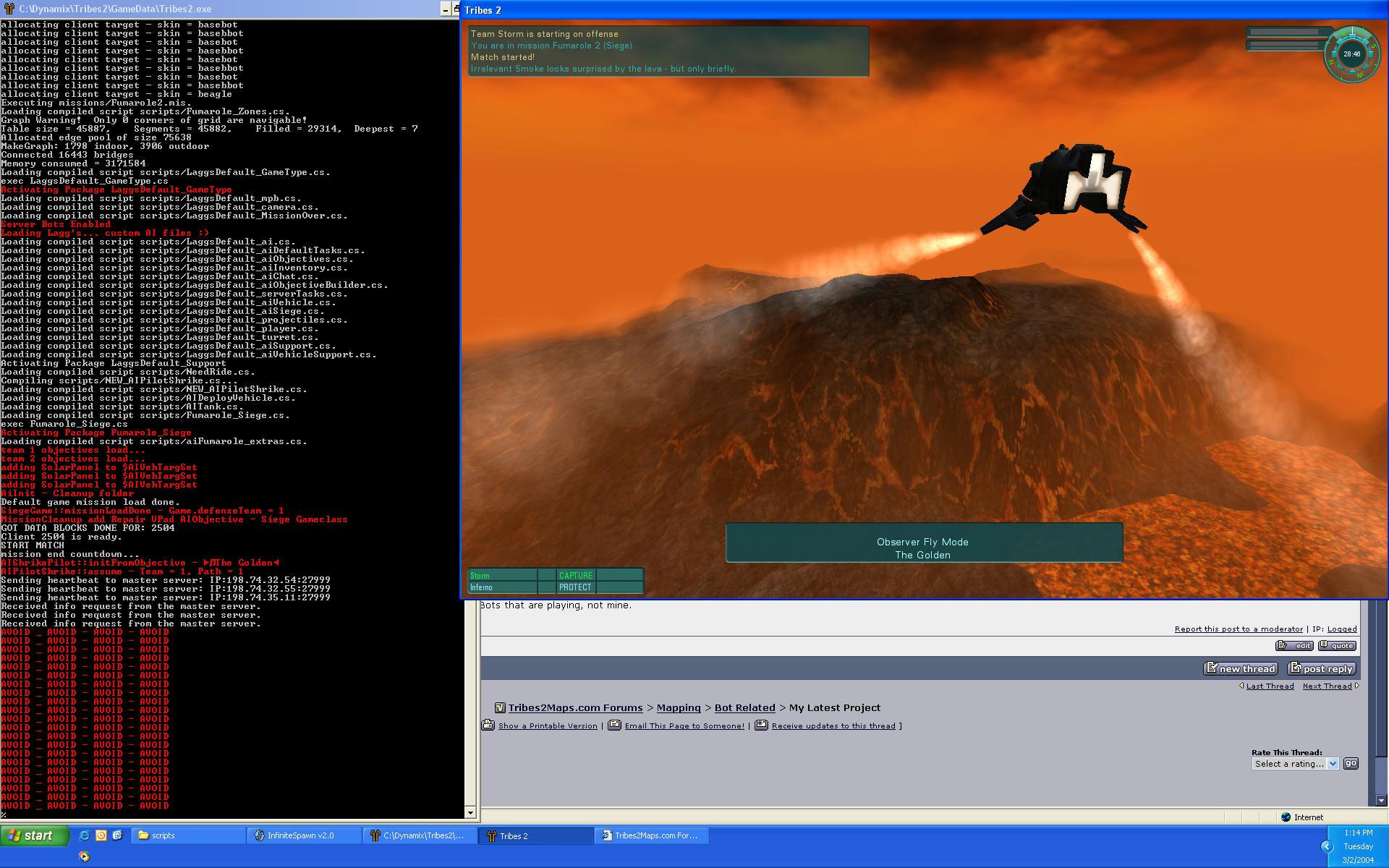The height and width of the screenshot is (868, 1389).
Task: Follow Report this post to a moderator
Action: [1239, 629]
